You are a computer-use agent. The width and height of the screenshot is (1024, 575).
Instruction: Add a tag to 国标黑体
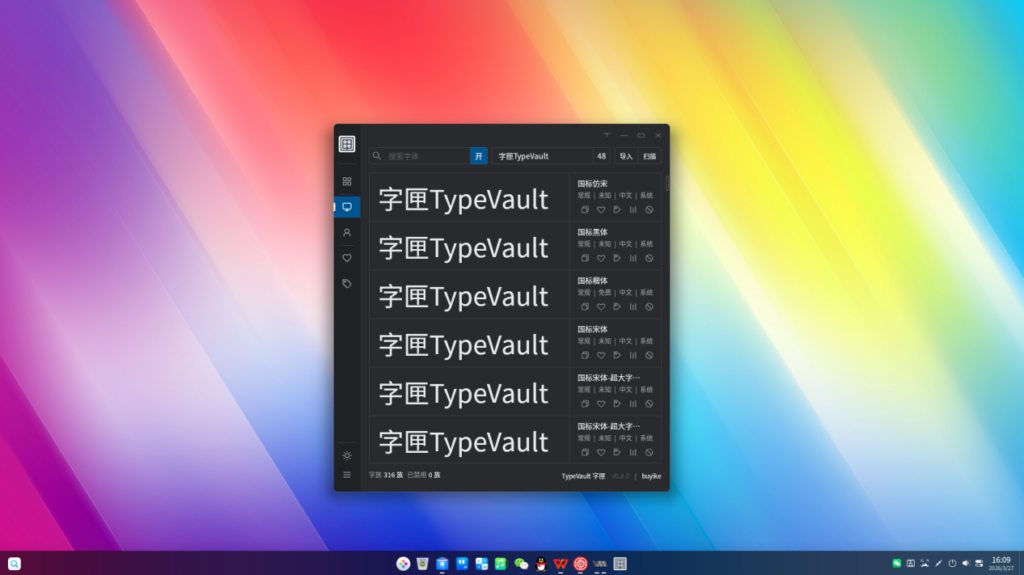(616, 258)
